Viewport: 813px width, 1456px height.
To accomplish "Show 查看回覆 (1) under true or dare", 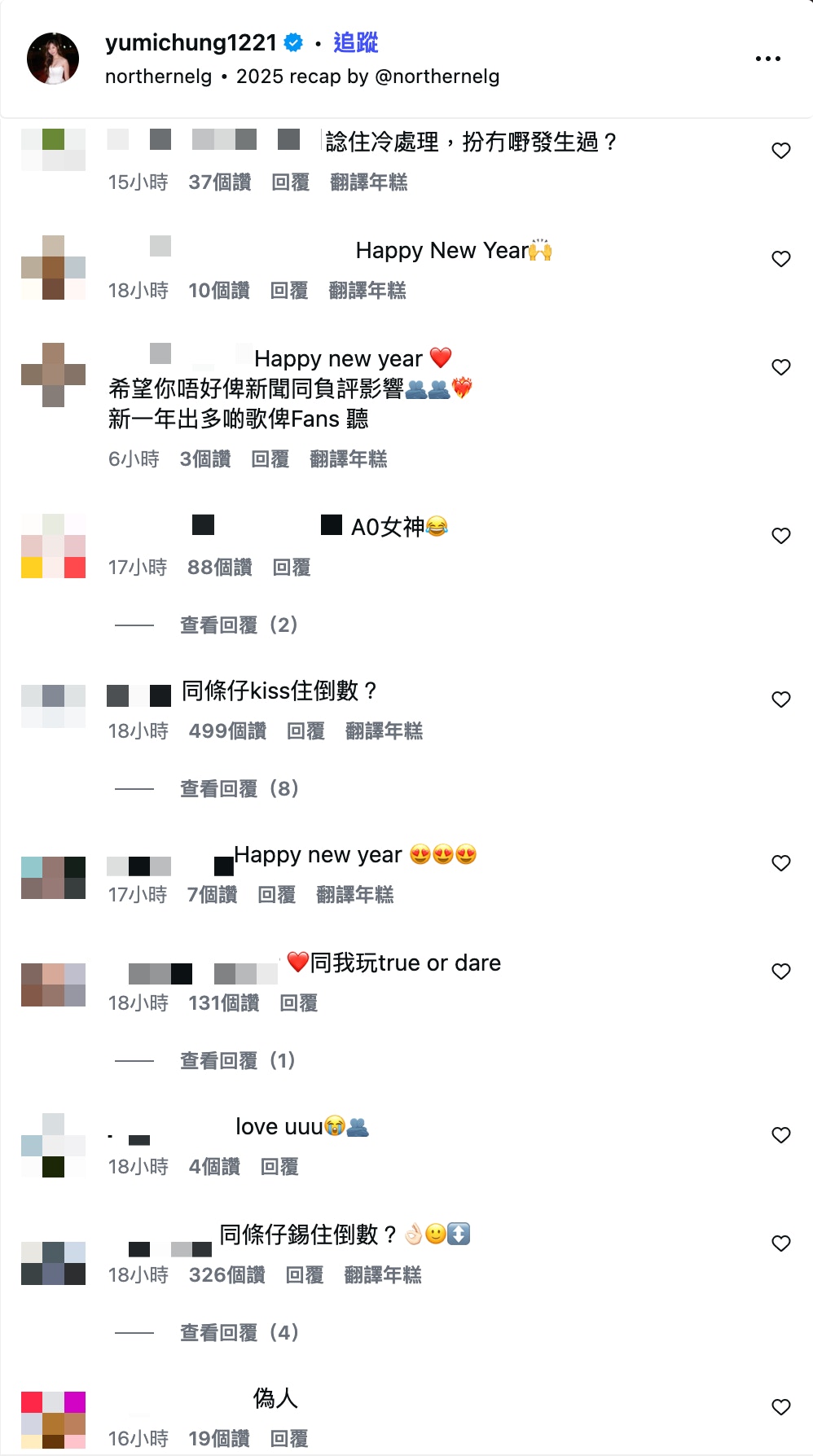I will point(237,1060).
